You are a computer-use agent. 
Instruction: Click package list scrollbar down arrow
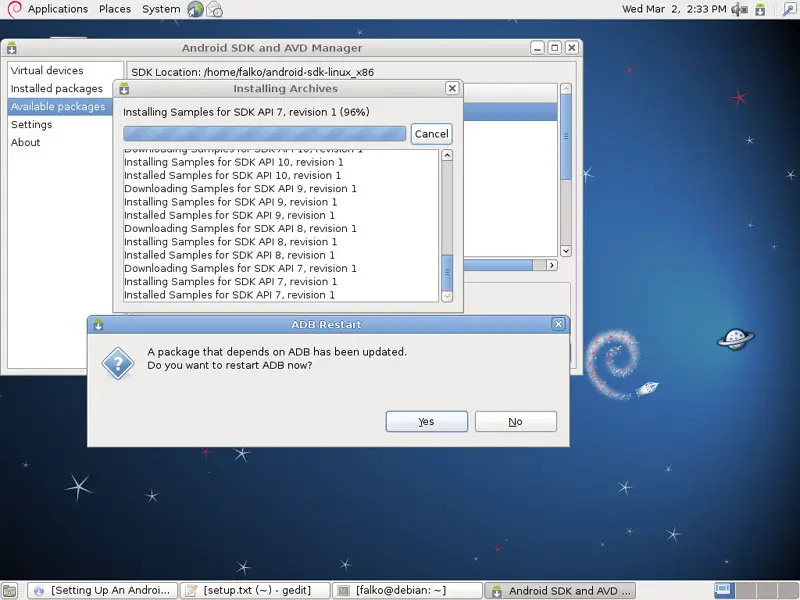pyautogui.click(x=565, y=251)
